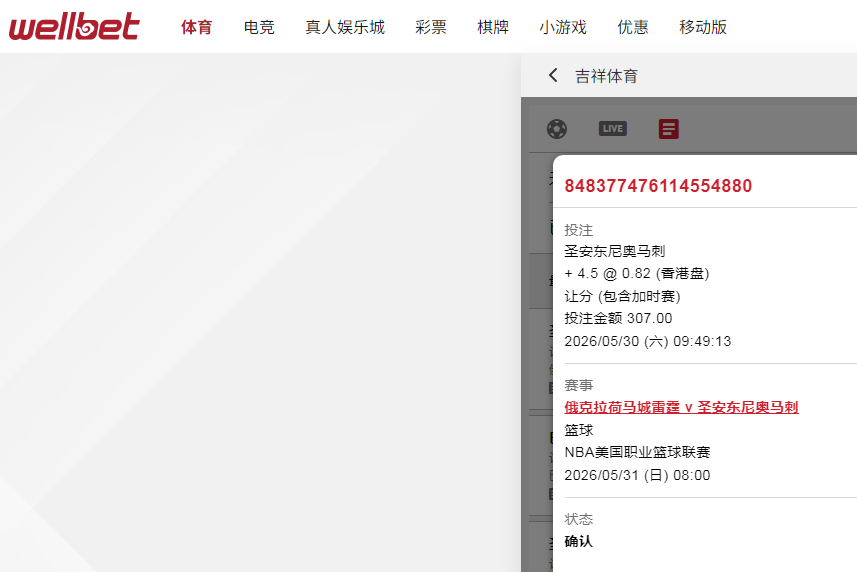Open the 彩票 lottery section

tap(431, 27)
